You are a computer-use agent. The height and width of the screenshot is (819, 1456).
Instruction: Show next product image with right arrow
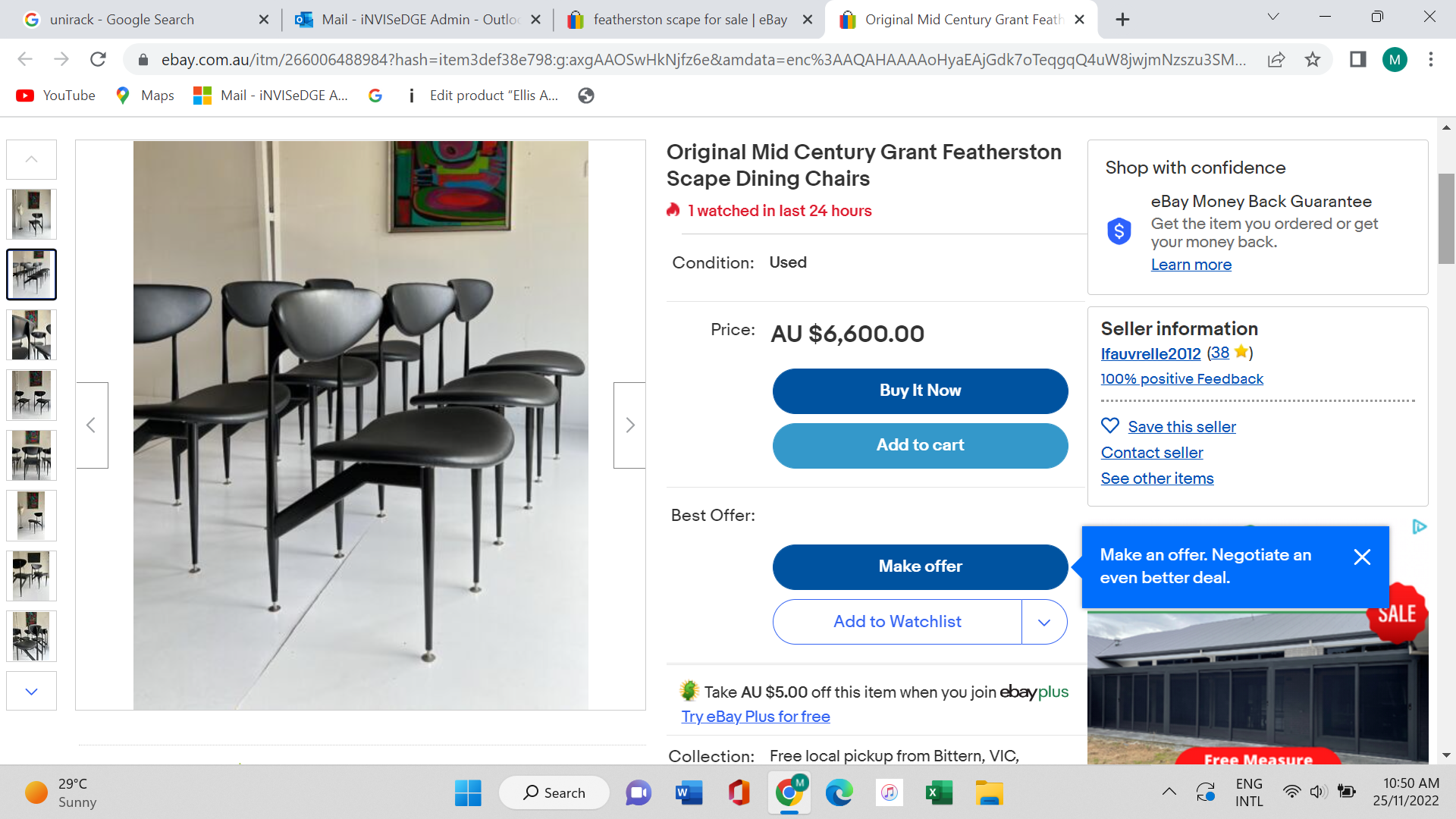tap(629, 425)
